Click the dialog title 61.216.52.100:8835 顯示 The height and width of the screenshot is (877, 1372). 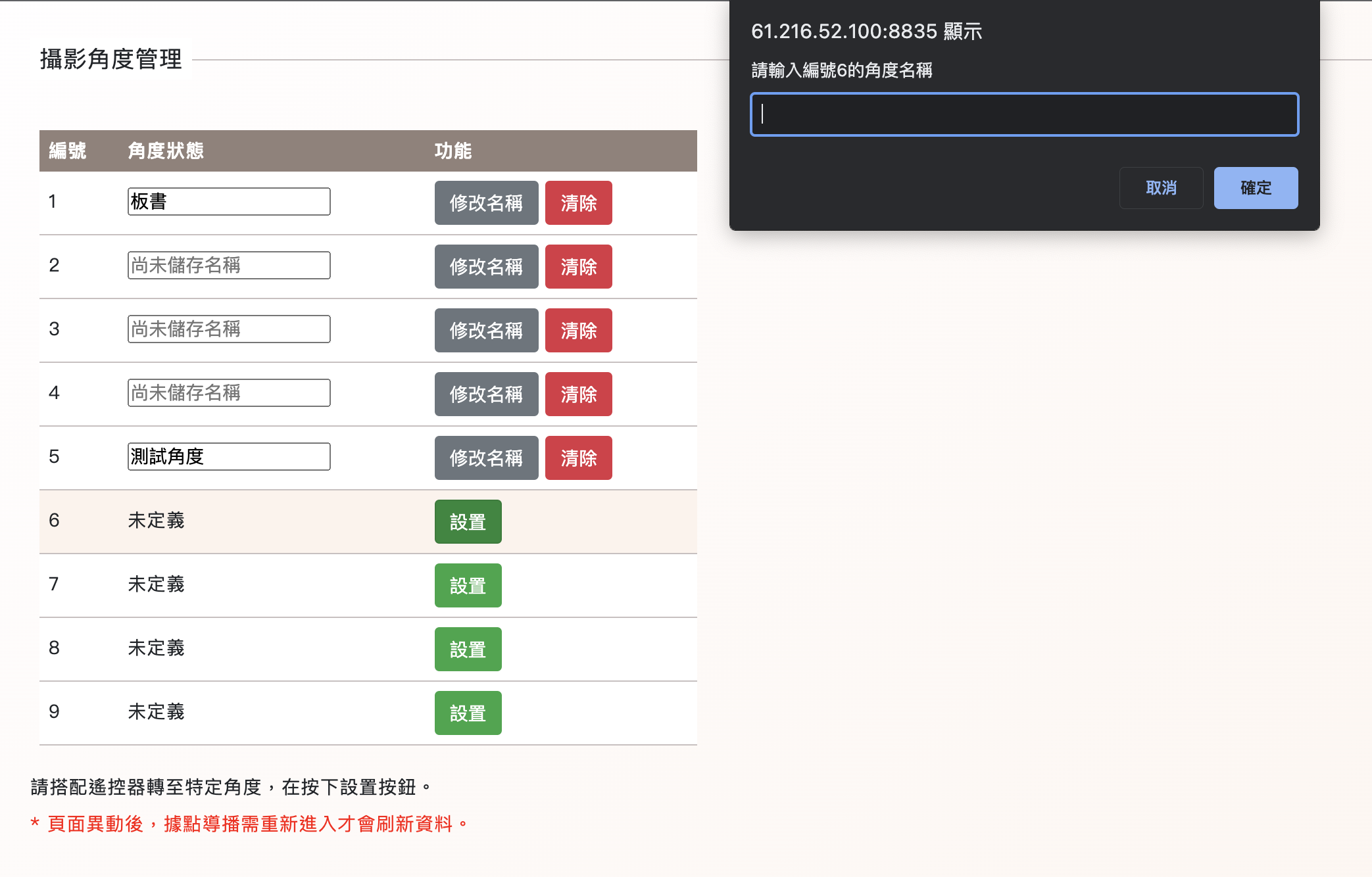coord(866,31)
